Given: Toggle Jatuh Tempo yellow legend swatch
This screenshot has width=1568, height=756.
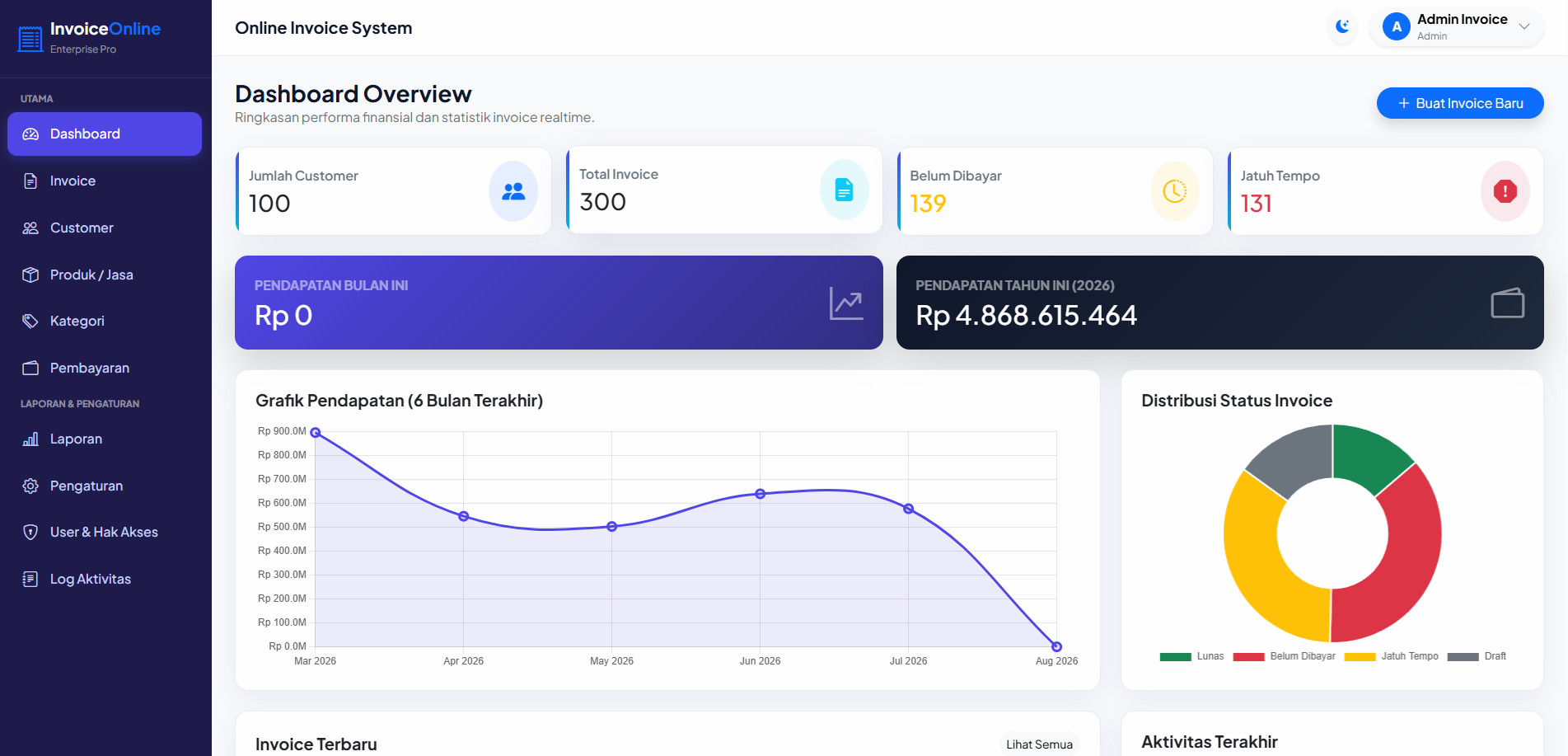Looking at the screenshot, I should [1360, 657].
